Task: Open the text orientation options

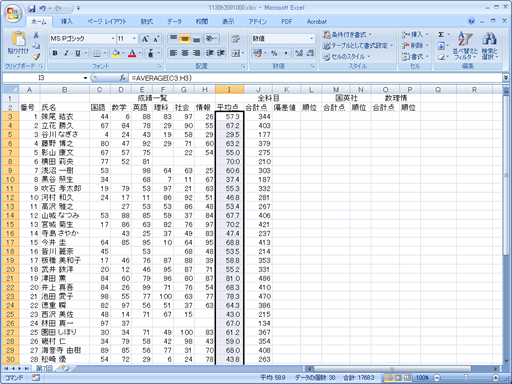Action: [x=211, y=39]
